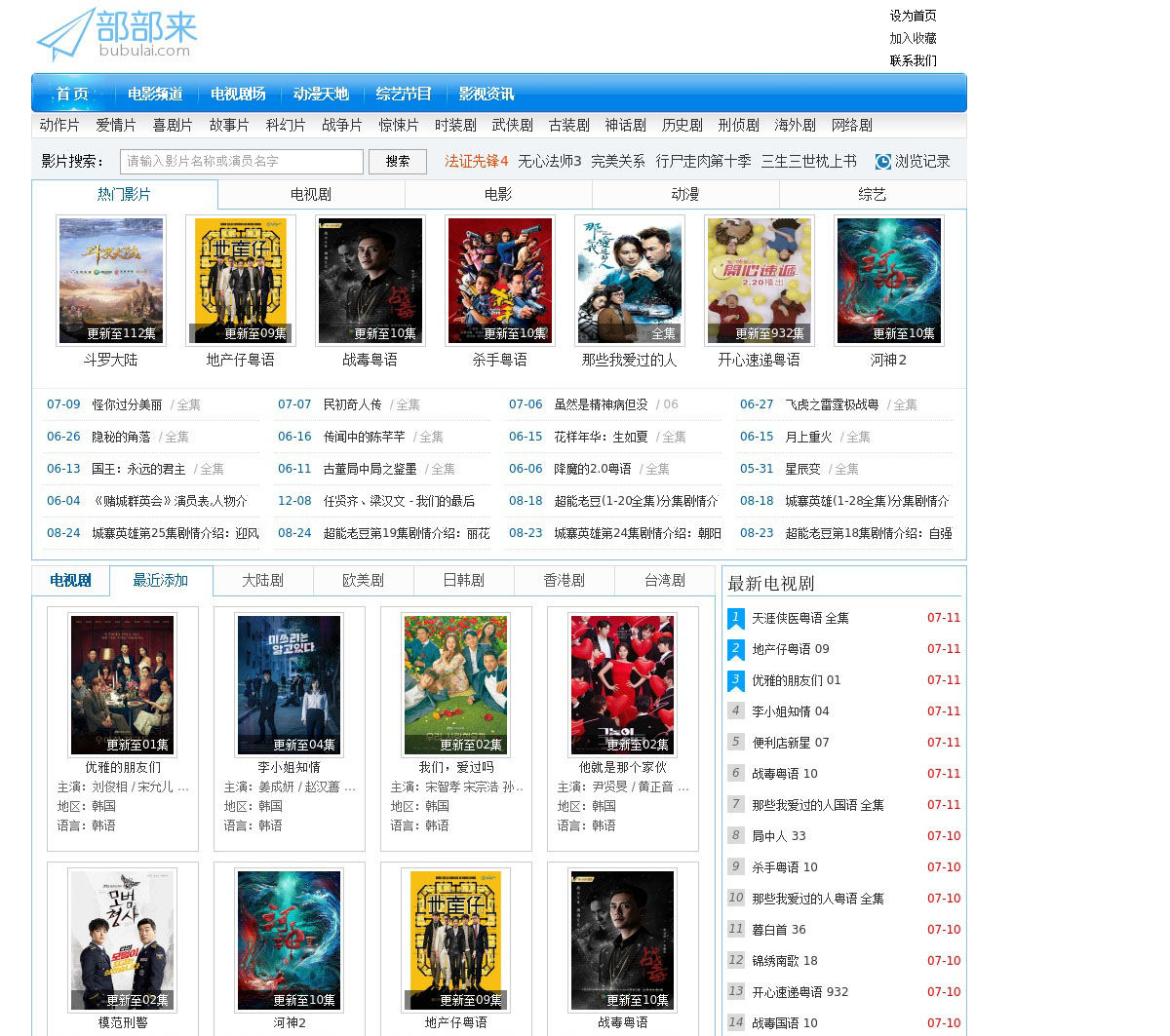Browse the 科幻片 genre link

pyautogui.click(x=285, y=126)
